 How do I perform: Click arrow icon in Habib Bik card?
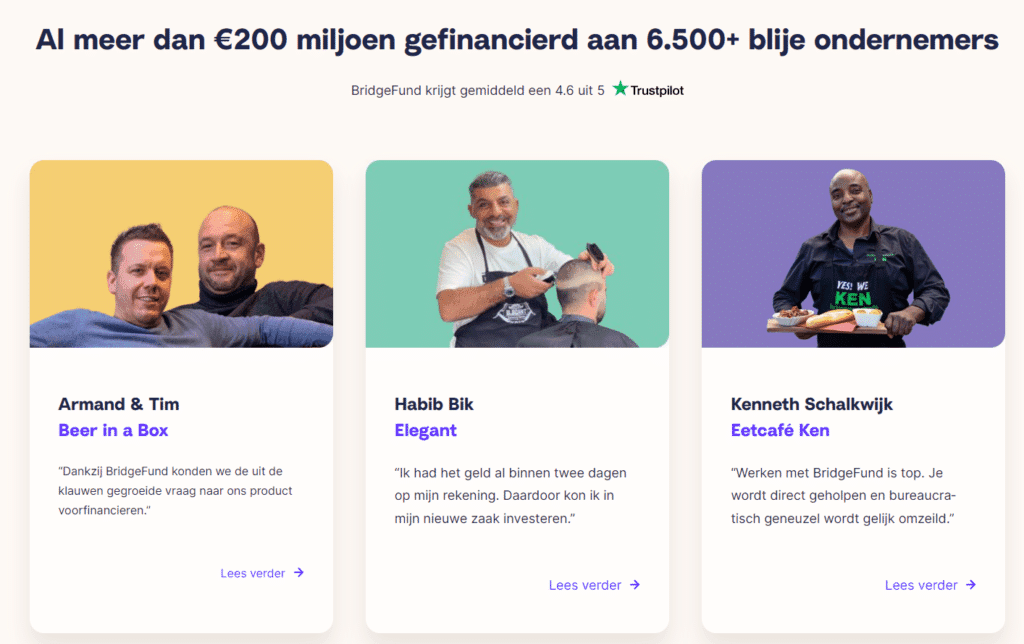635,585
